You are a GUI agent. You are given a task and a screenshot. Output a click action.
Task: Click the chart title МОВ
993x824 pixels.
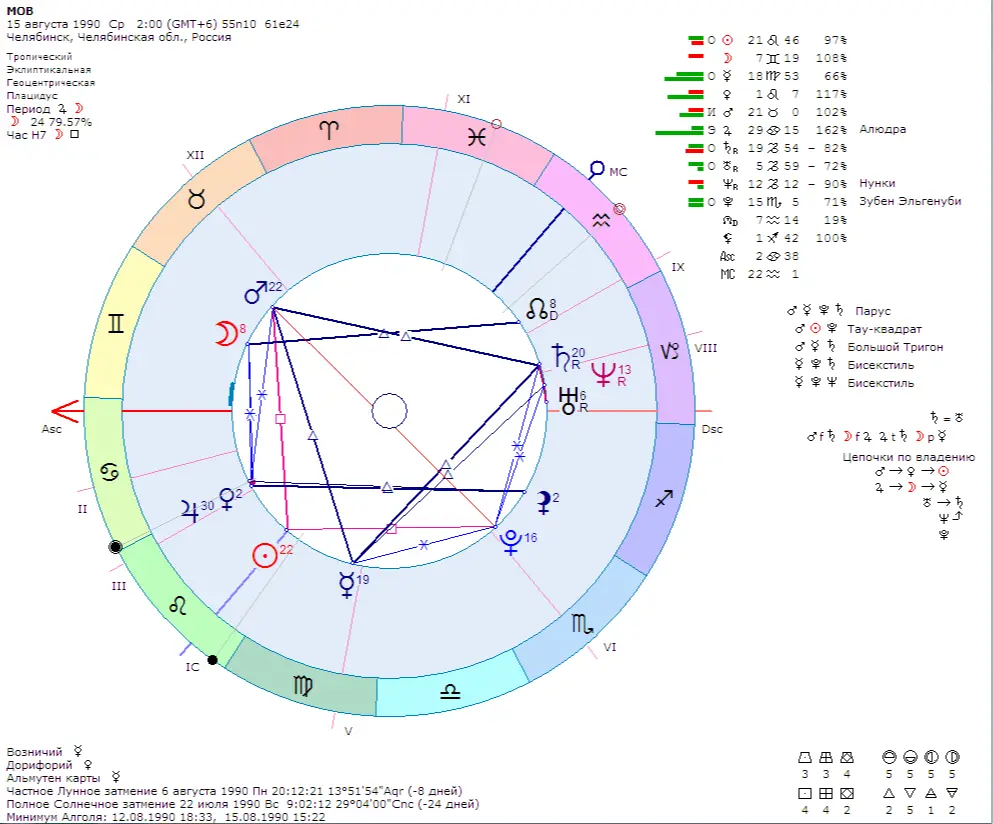19,10
